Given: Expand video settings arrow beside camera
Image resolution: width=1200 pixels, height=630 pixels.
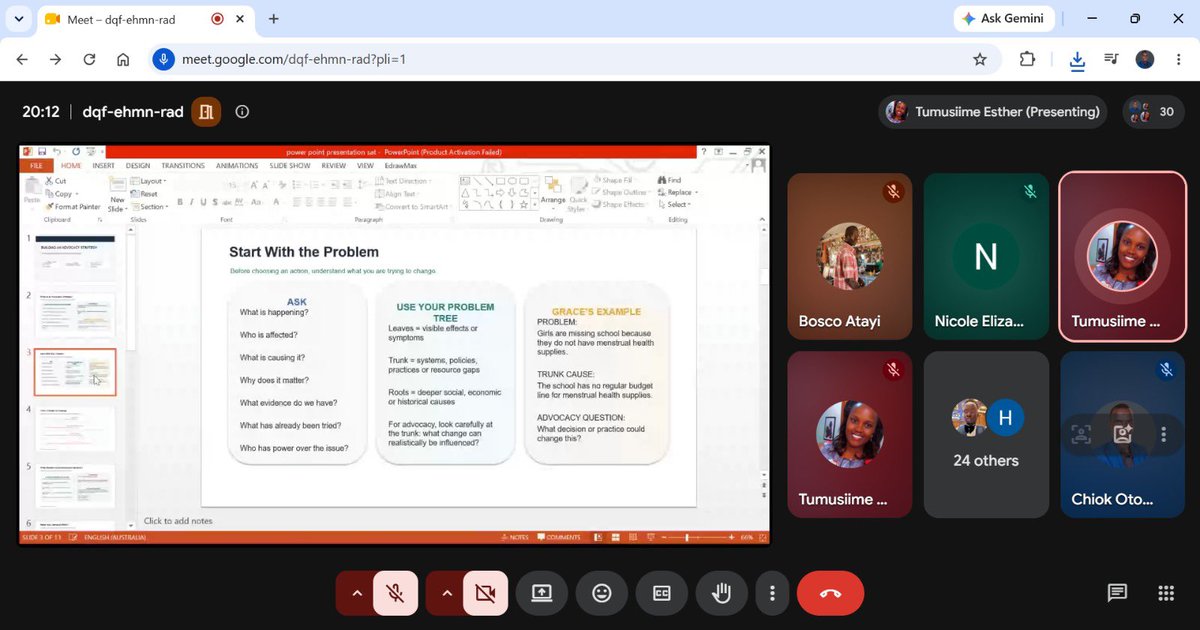Looking at the screenshot, I should tap(445, 593).
